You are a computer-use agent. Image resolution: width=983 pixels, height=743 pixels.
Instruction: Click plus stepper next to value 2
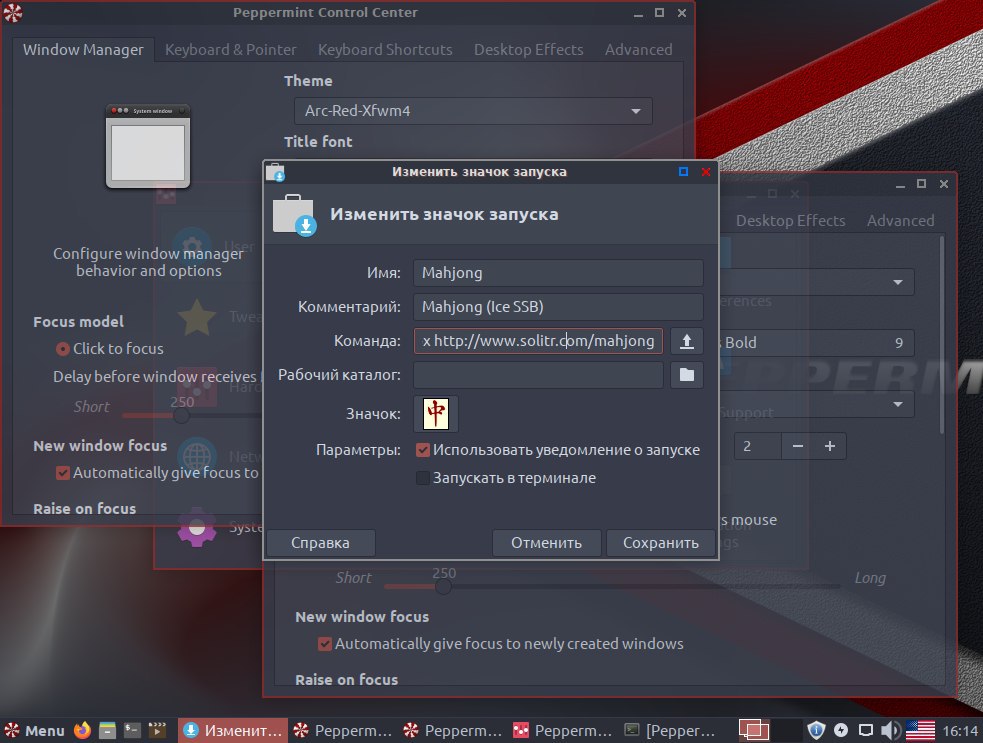830,446
